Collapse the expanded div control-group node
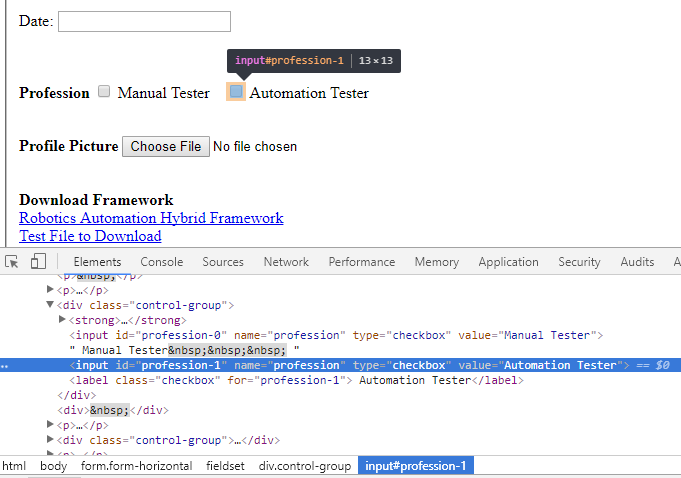 (x=50, y=305)
